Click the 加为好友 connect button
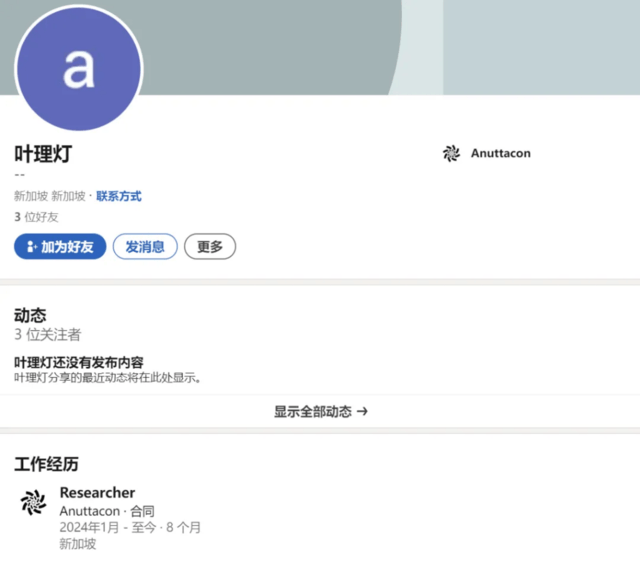Image resolution: width=640 pixels, height=562 pixels. (x=60, y=247)
